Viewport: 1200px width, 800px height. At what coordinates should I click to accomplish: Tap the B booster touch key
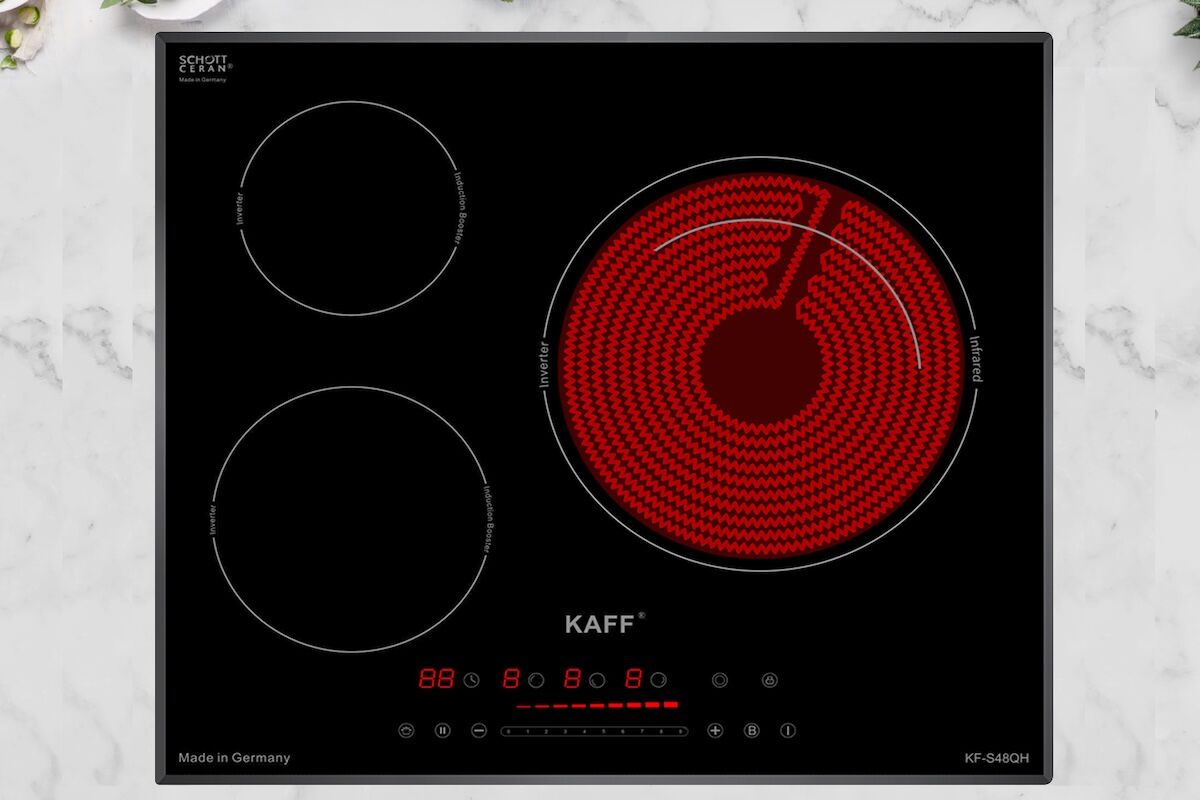click(751, 730)
